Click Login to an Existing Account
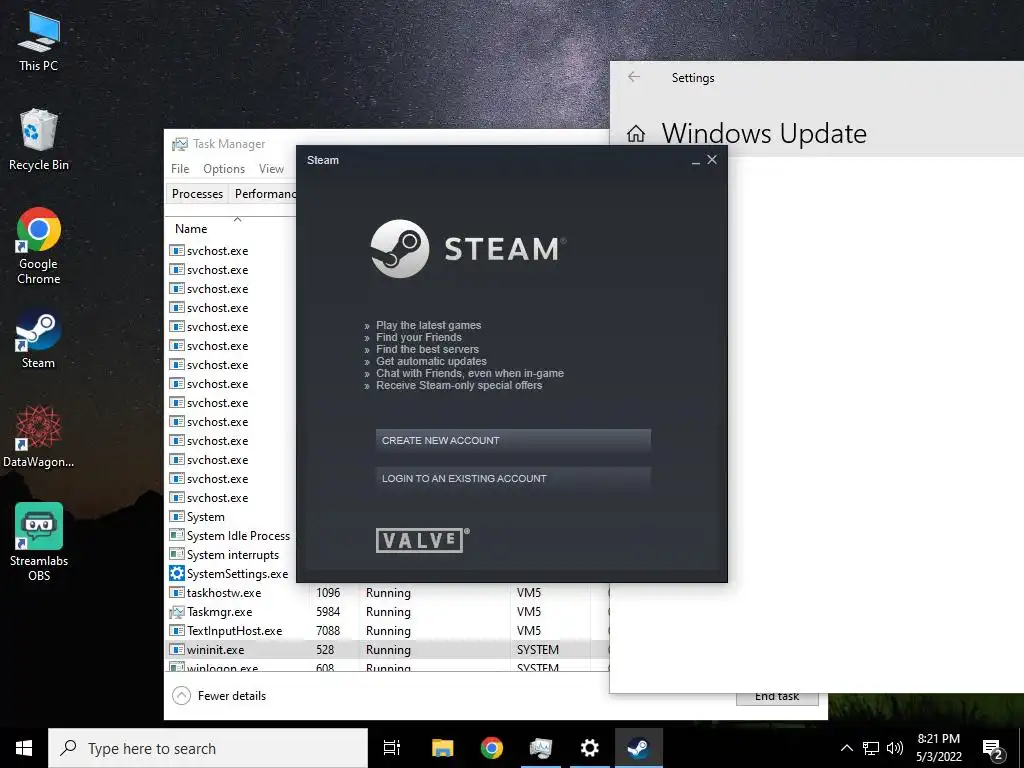Image resolution: width=1024 pixels, height=768 pixels. 513,479
